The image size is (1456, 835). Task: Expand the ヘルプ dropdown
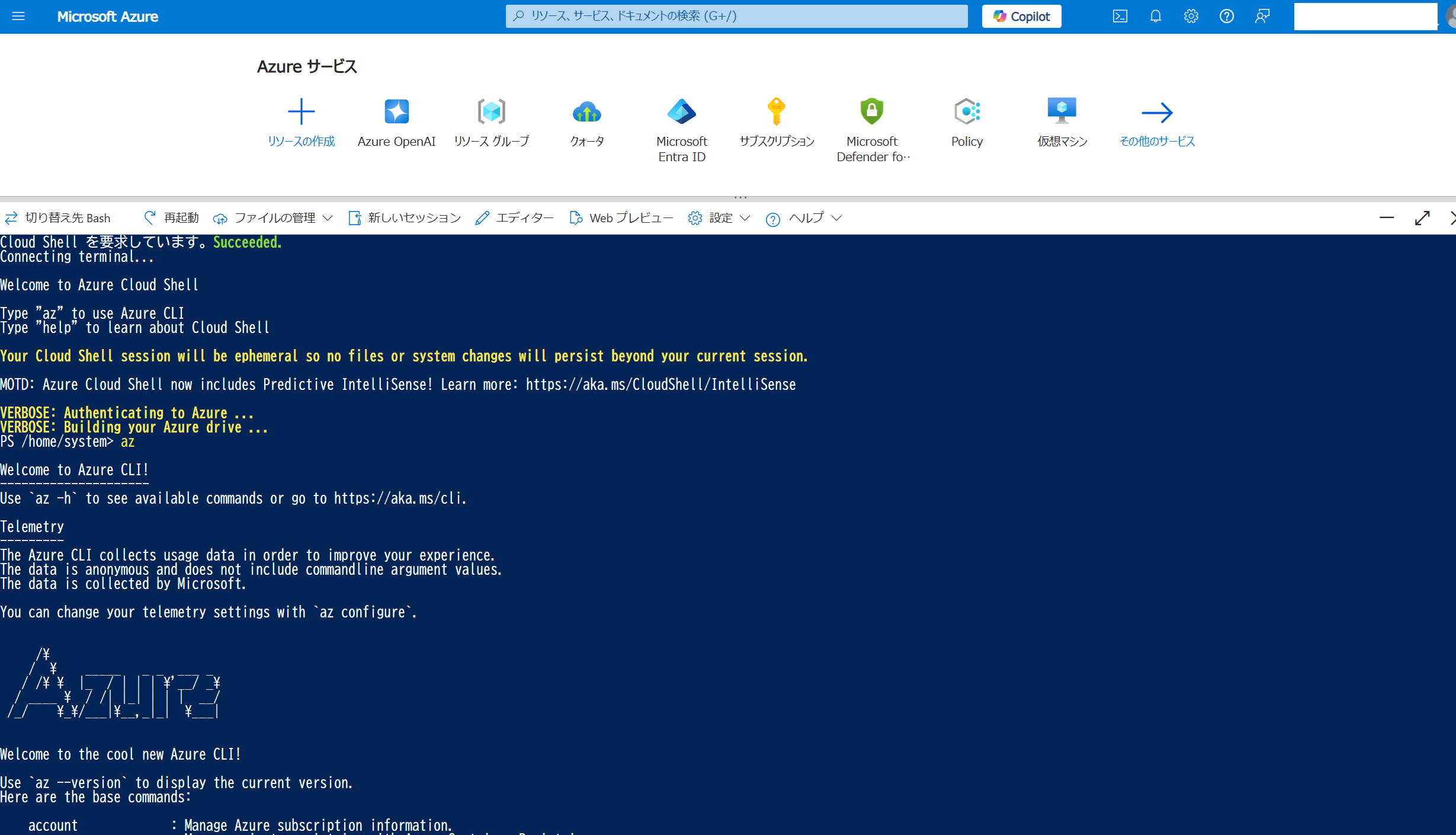click(x=803, y=218)
